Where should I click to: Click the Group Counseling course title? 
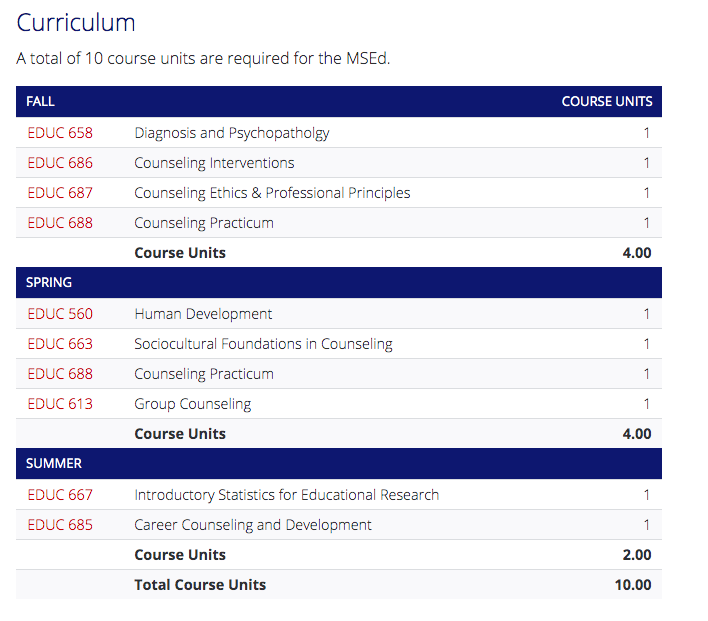click(193, 404)
